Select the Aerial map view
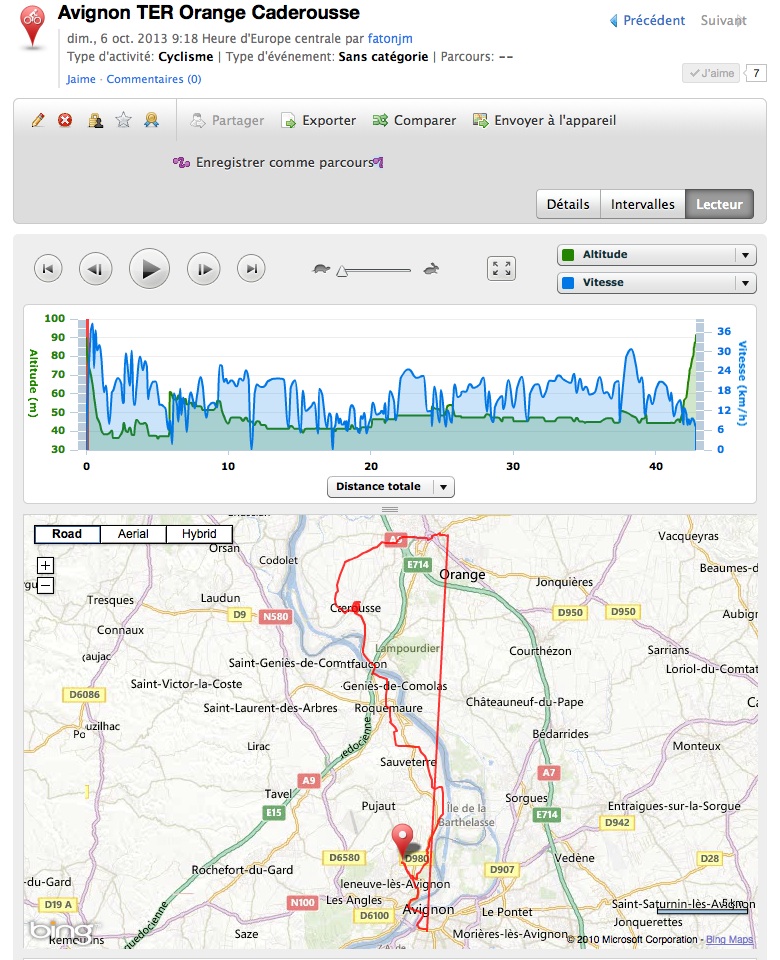The image size is (780, 960). tap(133, 534)
